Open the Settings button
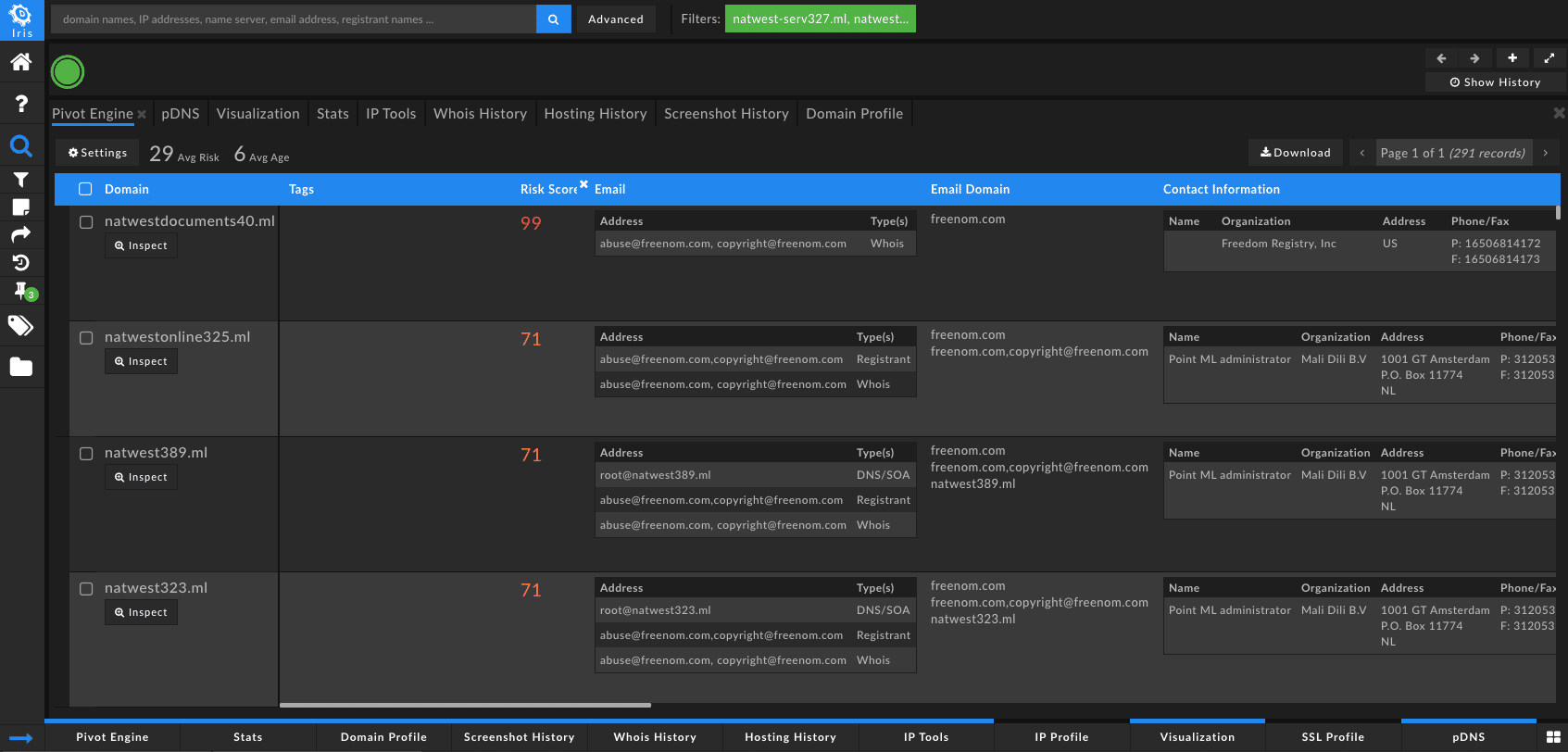 point(97,153)
